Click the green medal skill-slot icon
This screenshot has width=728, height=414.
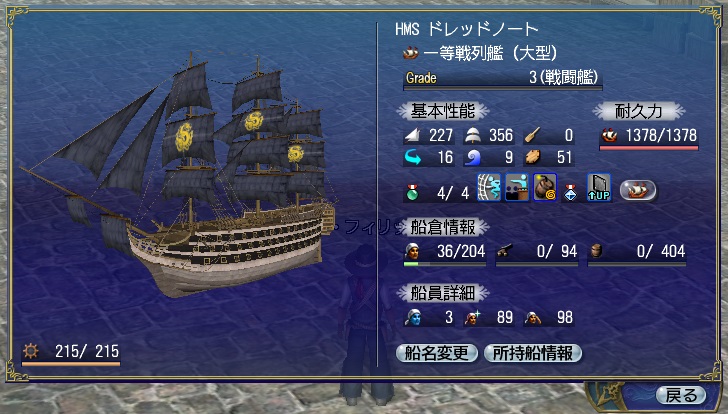[412, 192]
